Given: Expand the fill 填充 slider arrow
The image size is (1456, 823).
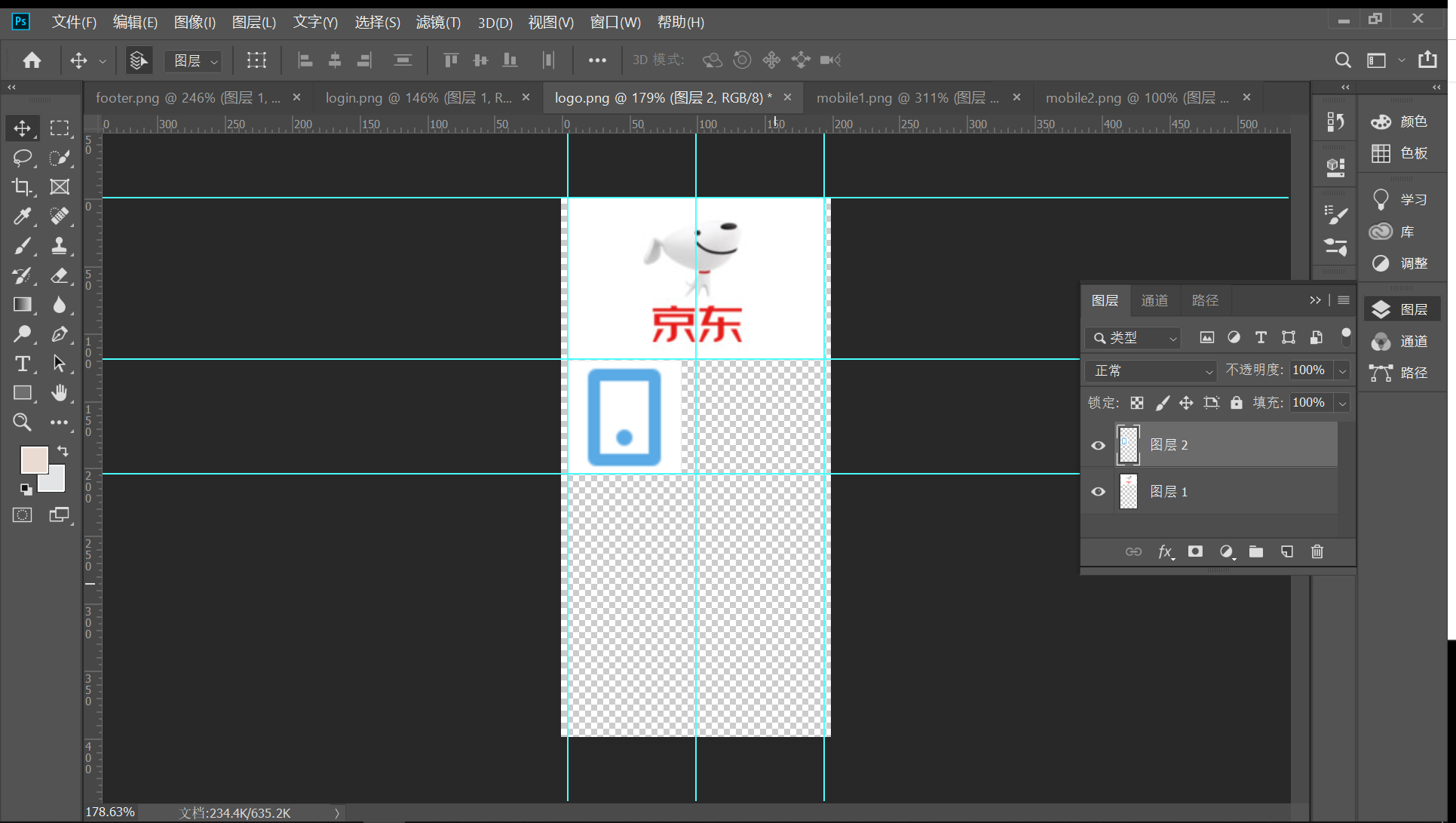Looking at the screenshot, I should point(1343,403).
